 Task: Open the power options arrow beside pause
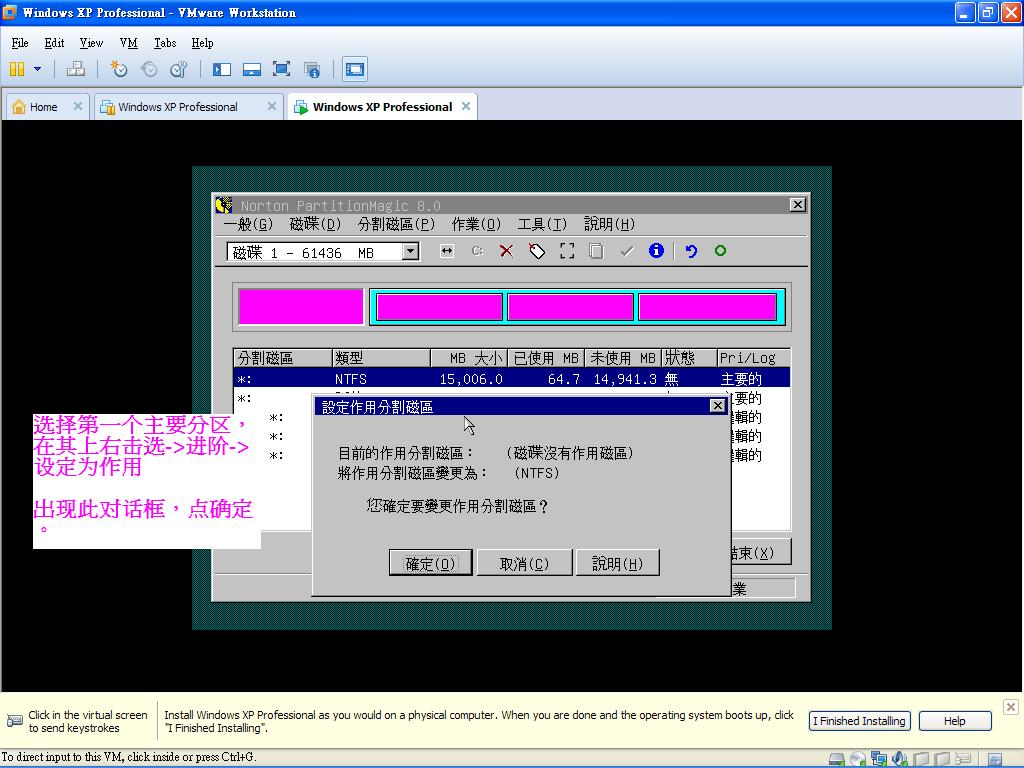(37, 69)
